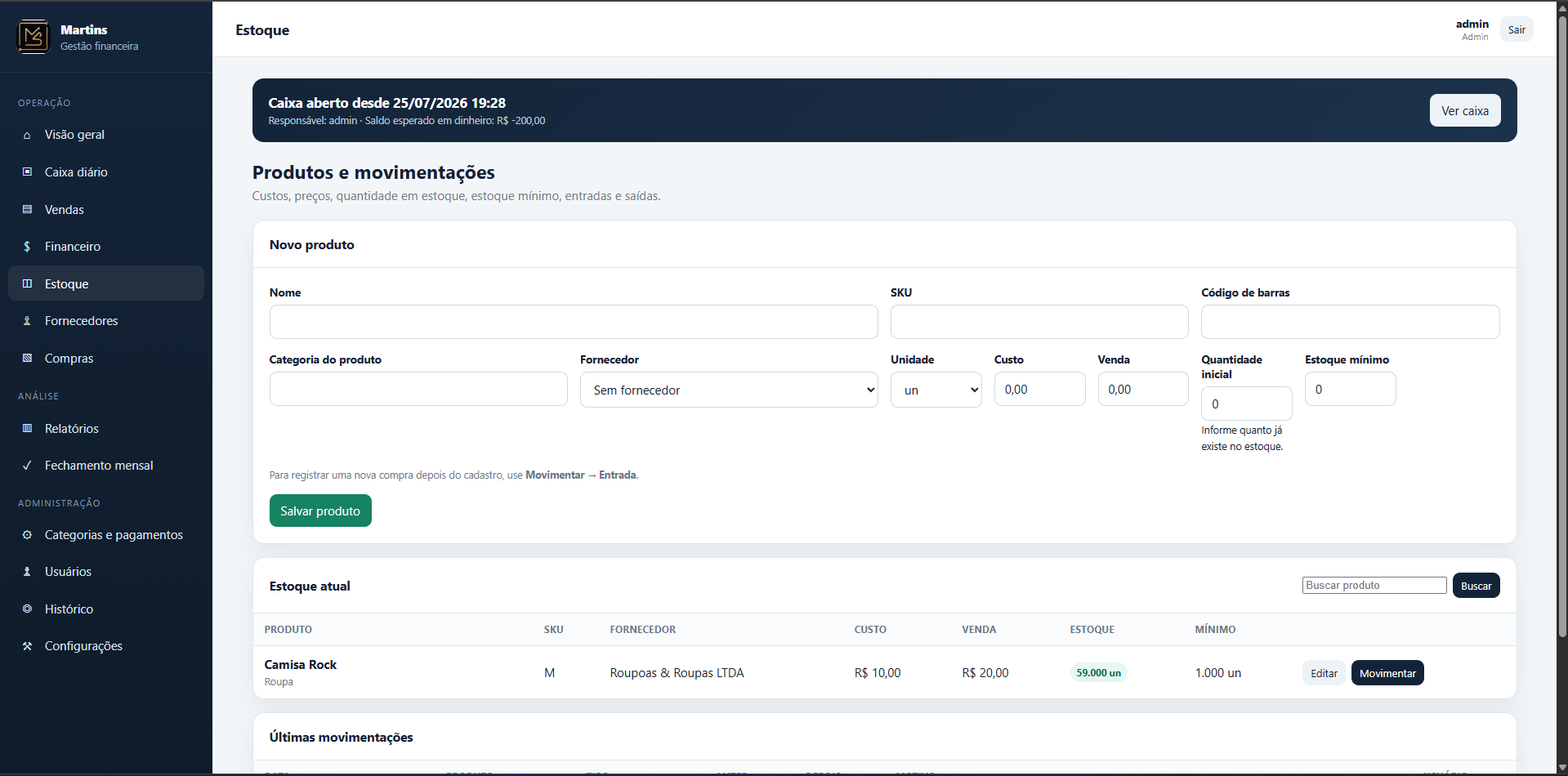Image resolution: width=1568 pixels, height=776 pixels.
Task: Open Configurações from the sidebar
Action: tap(106, 646)
